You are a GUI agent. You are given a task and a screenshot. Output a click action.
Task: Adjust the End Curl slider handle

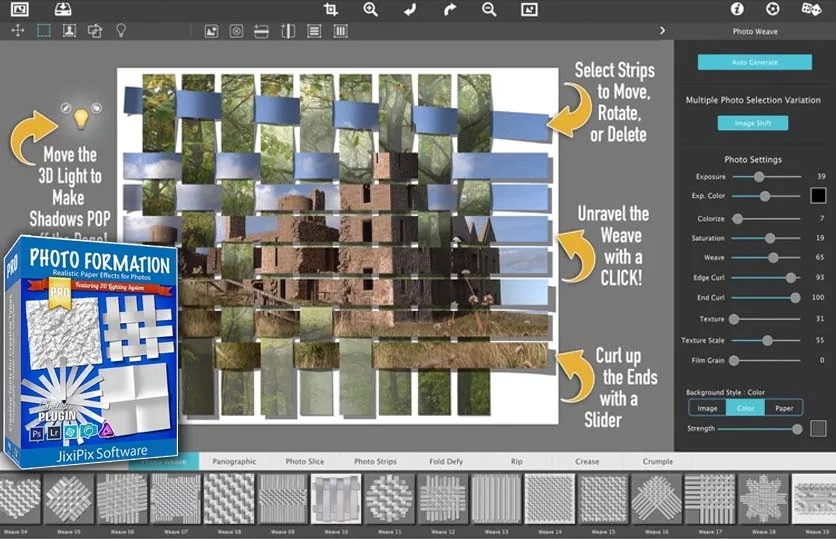click(x=795, y=297)
